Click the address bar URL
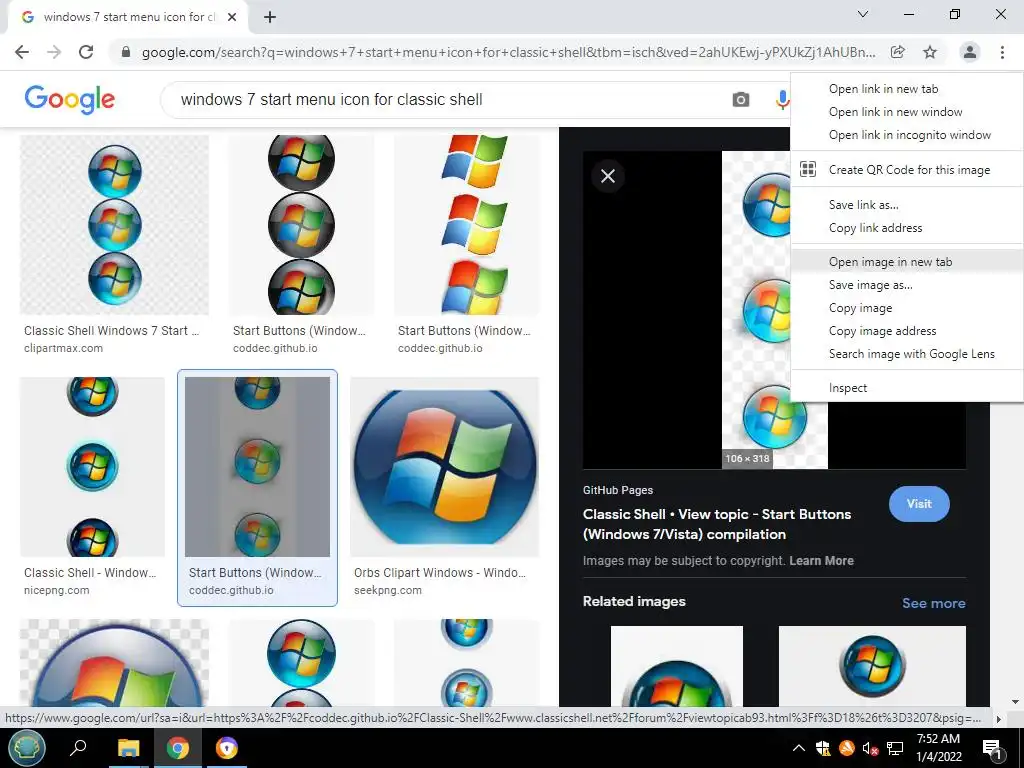The height and width of the screenshot is (768, 1024). 508,52
